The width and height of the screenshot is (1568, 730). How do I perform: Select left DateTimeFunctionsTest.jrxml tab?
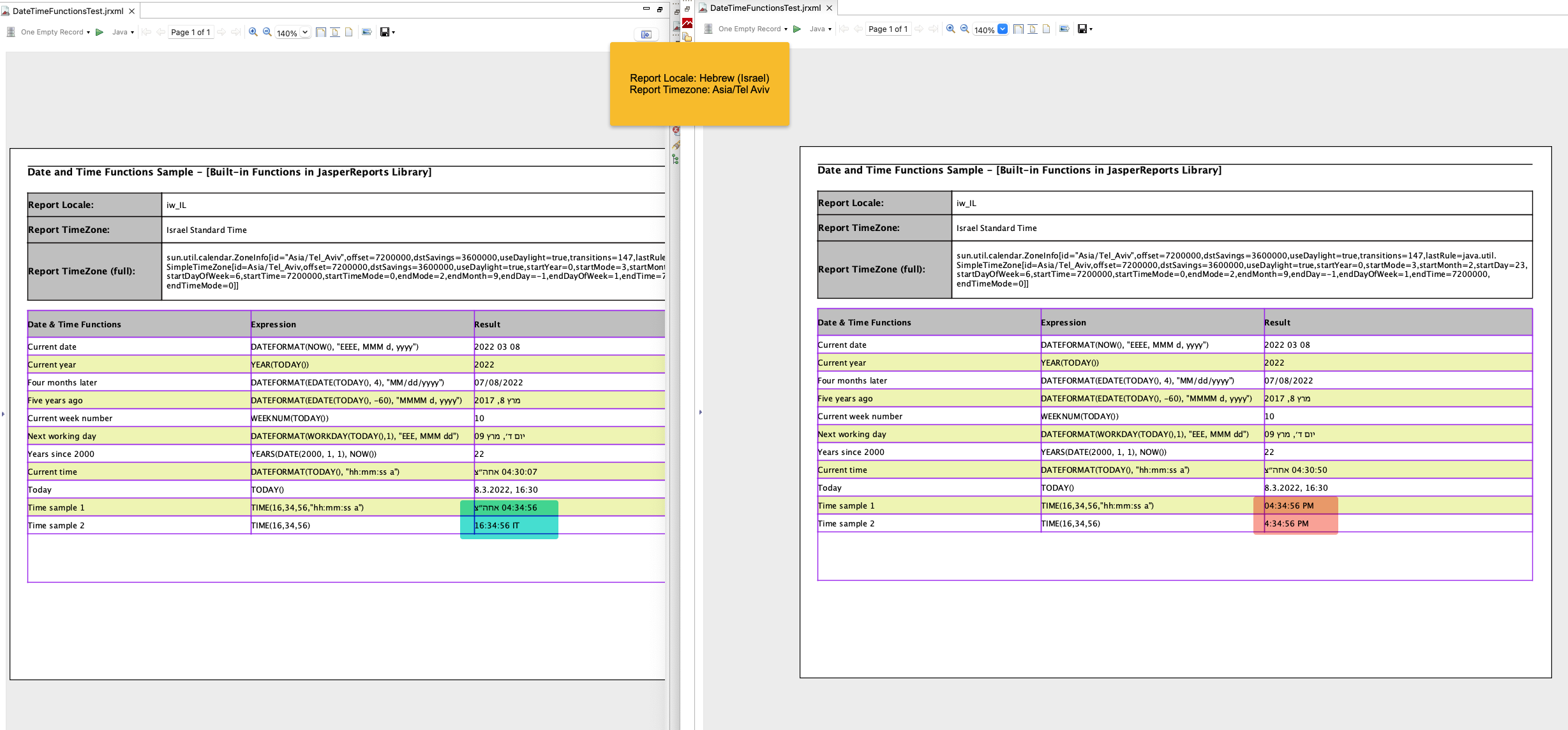(x=67, y=11)
